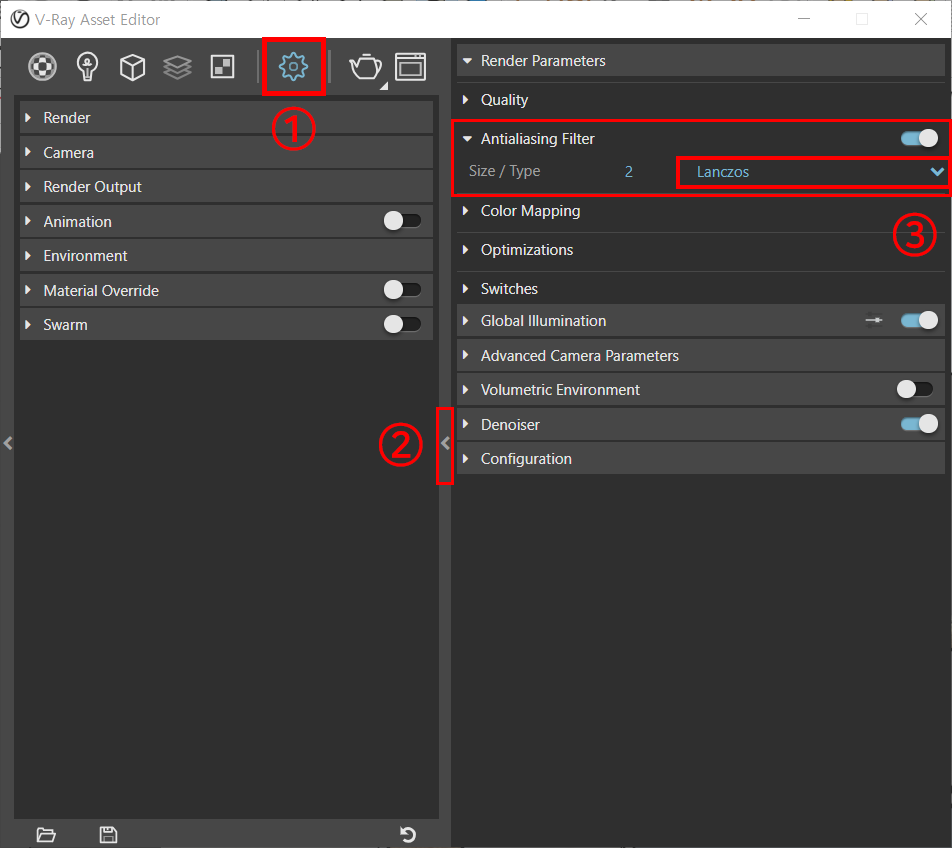The width and height of the screenshot is (952, 848).
Task: Expand the Volumetric Environment section arrow
Action: click(x=466, y=389)
